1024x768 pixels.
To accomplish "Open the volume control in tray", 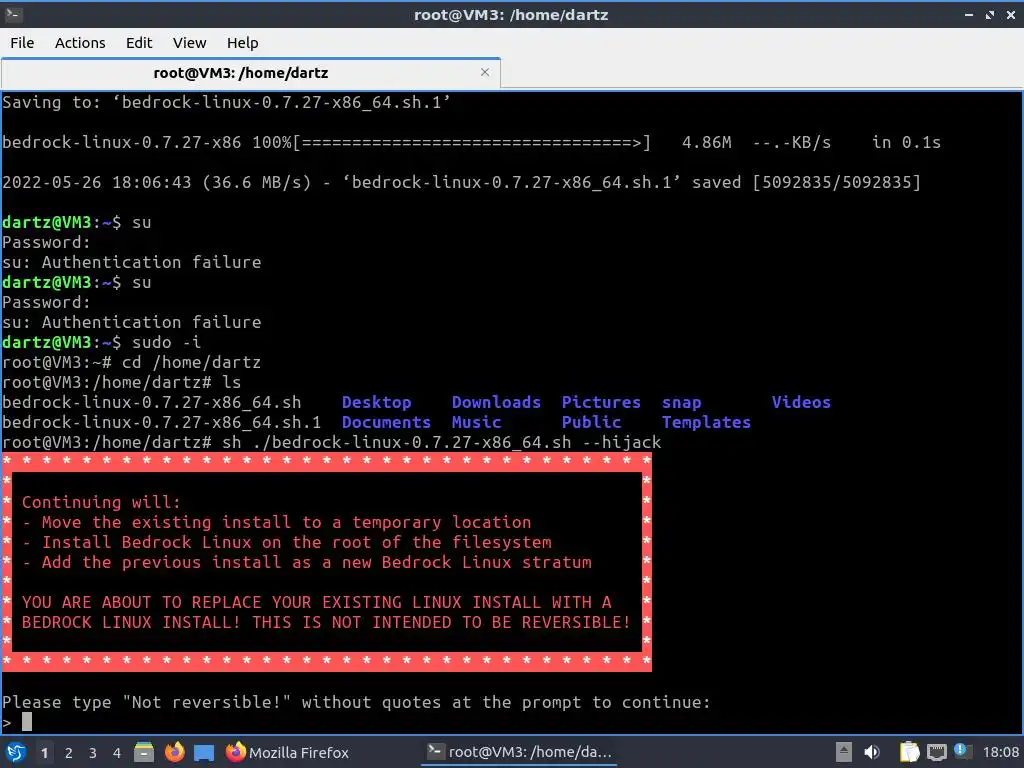I will pos(872,752).
